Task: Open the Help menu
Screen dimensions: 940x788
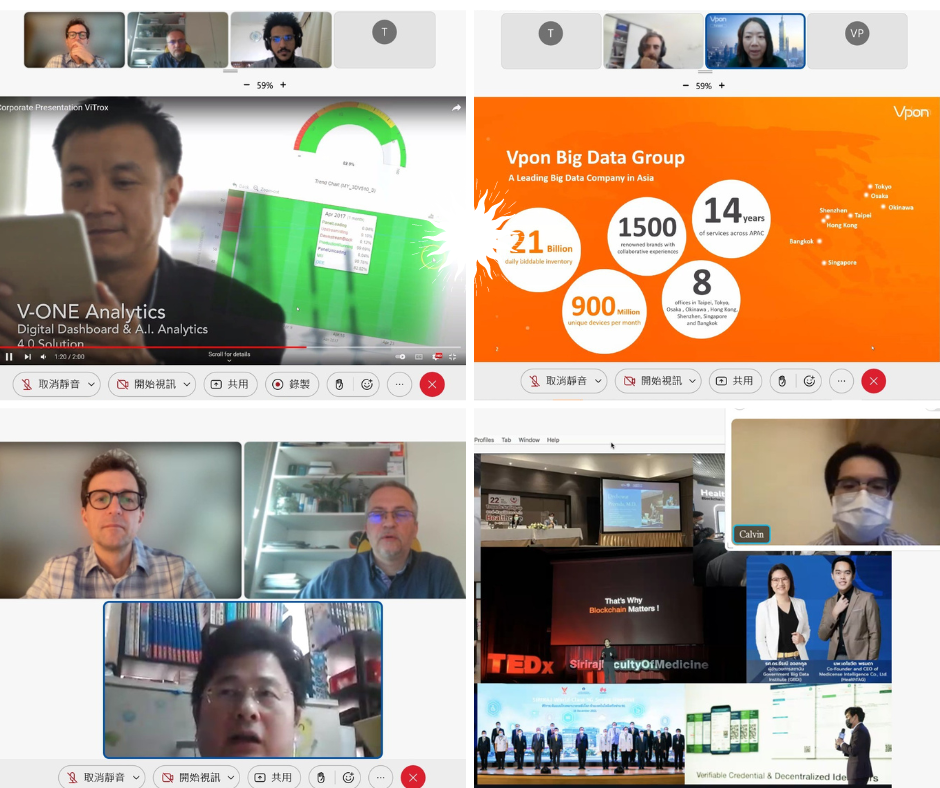Action: tap(553, 440)
